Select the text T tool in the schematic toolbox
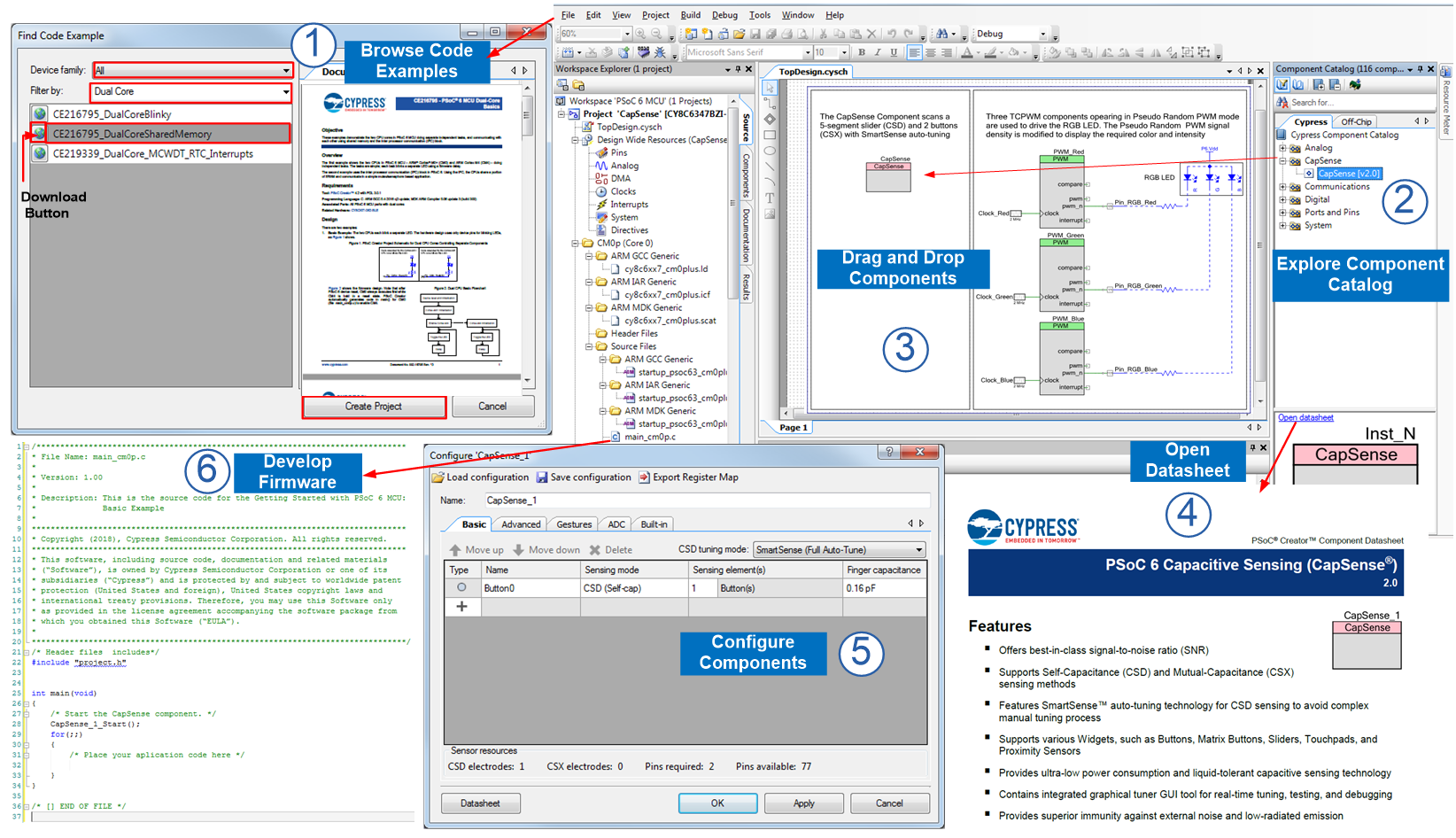 point(770,198)
